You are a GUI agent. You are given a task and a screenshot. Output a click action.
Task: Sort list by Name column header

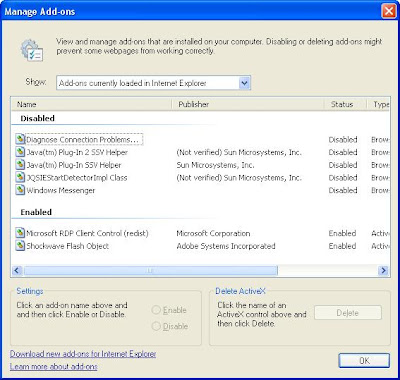(91, 104)
